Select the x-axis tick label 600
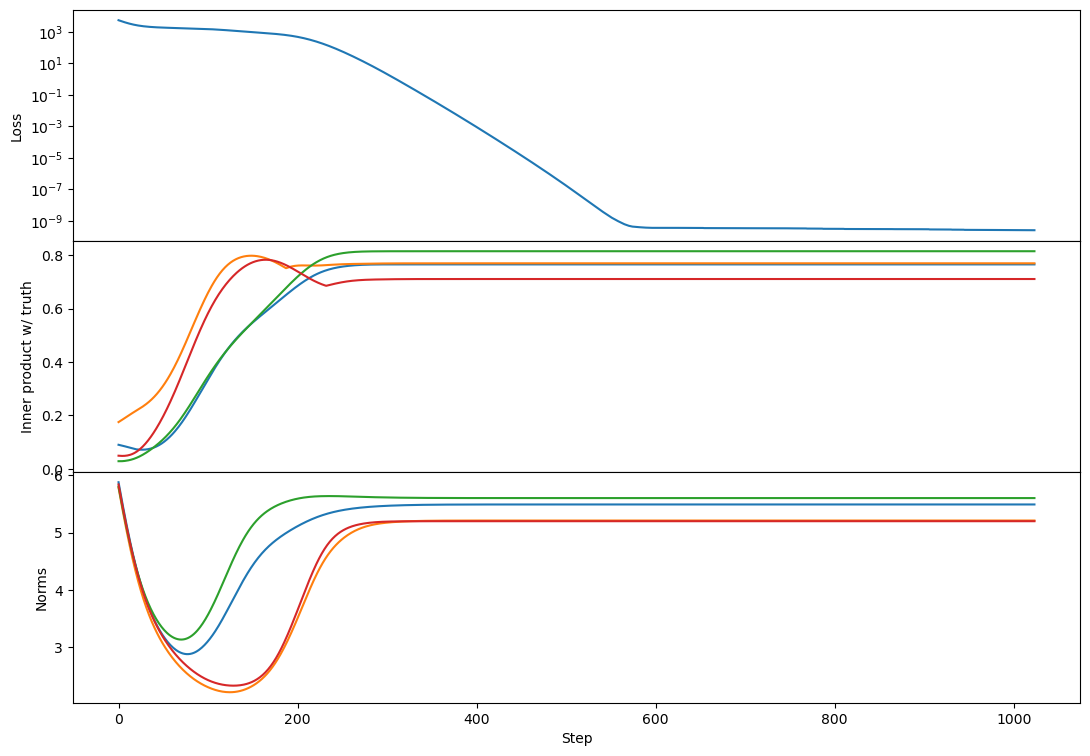The image size is (1090, 756). pos(655,717)
